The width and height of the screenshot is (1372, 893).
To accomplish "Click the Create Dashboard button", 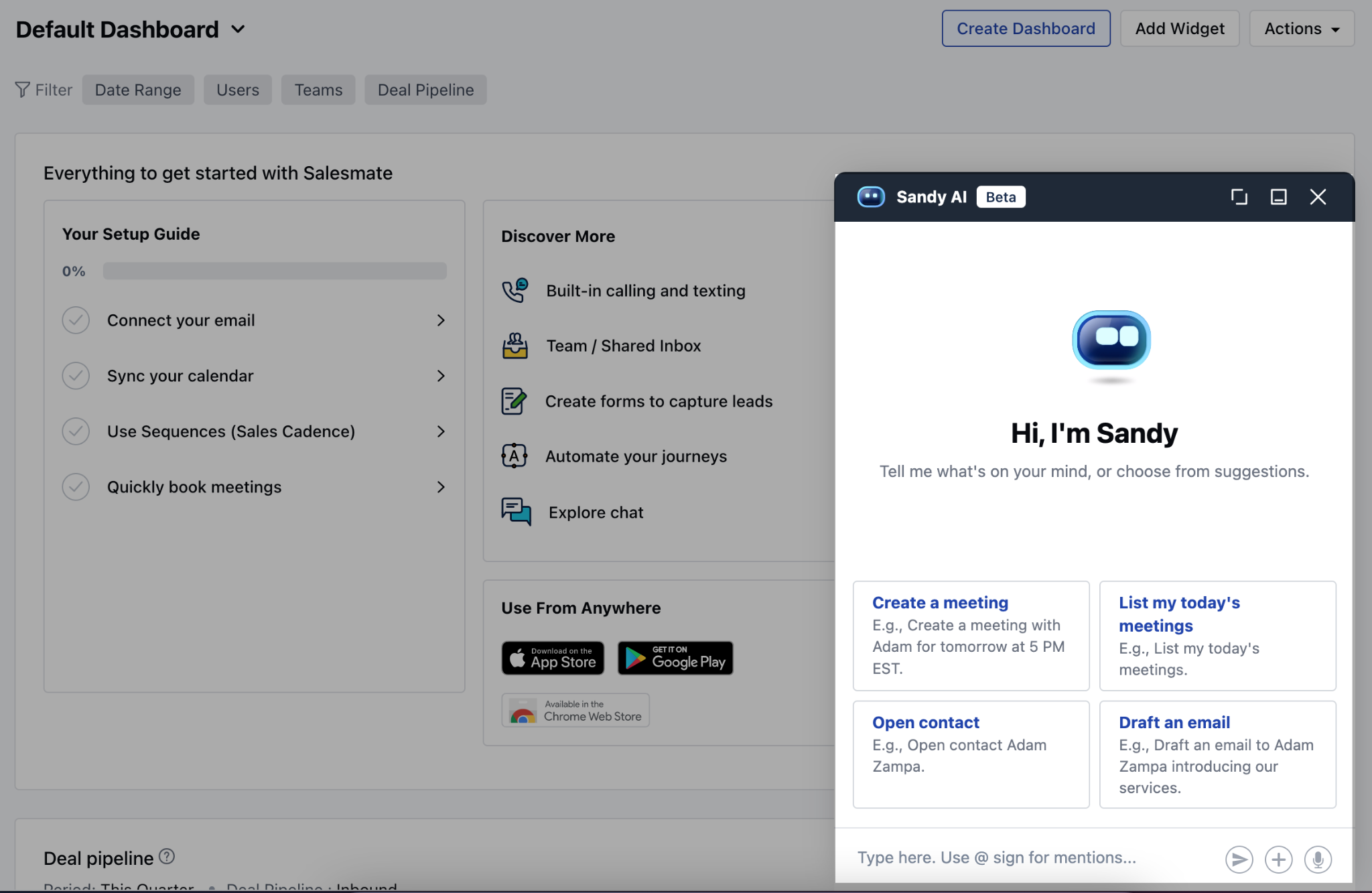I will click(1026, 29).
